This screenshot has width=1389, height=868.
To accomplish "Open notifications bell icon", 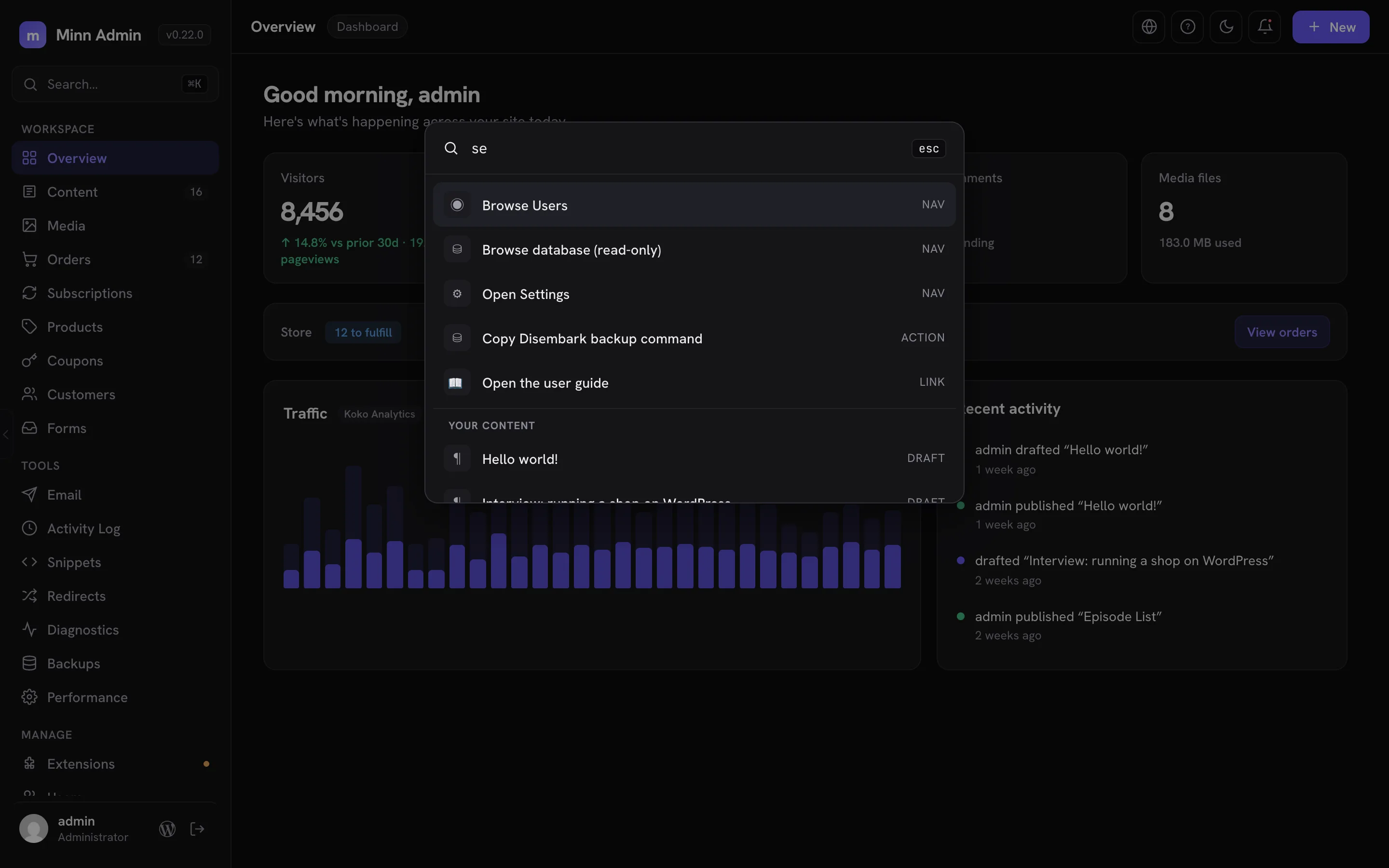I will click(1265, 27).
